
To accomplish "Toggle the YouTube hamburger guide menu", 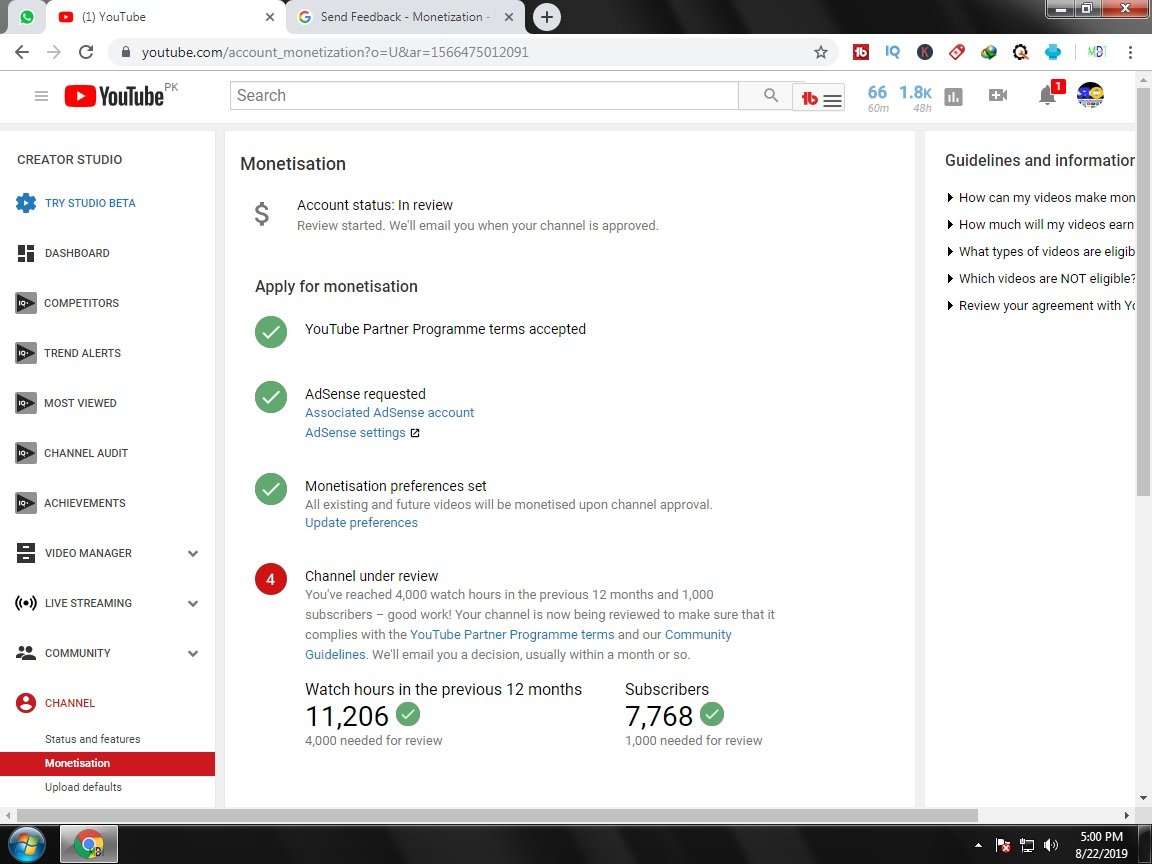I will 41,96.
